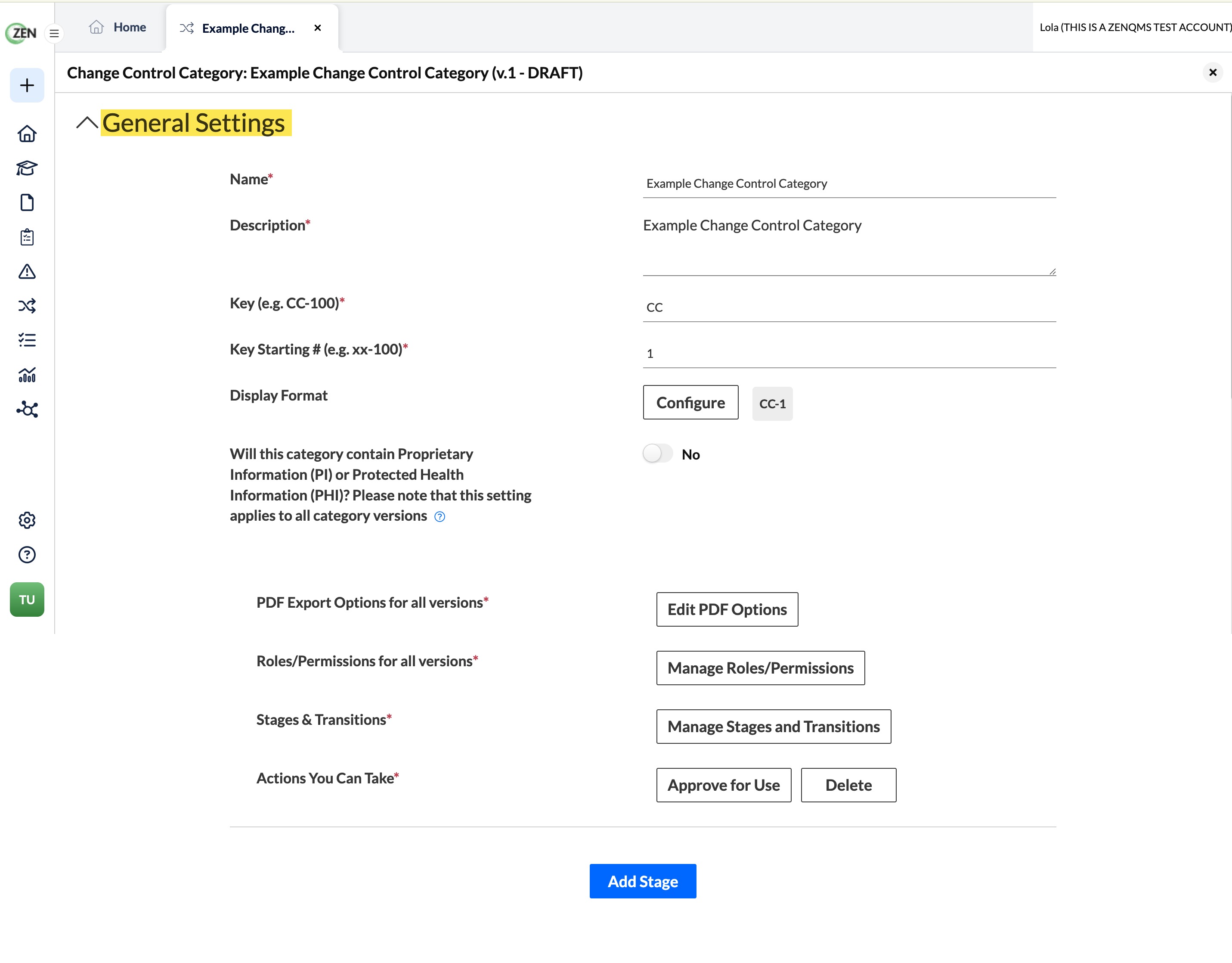
Task: Open the Change Control shuffle icon
Action: (27, 306)
